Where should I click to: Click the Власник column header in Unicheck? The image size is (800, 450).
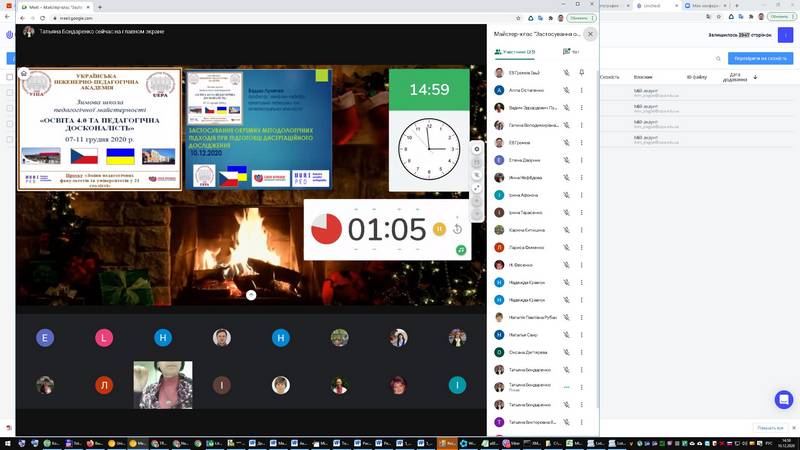[643, 77]
